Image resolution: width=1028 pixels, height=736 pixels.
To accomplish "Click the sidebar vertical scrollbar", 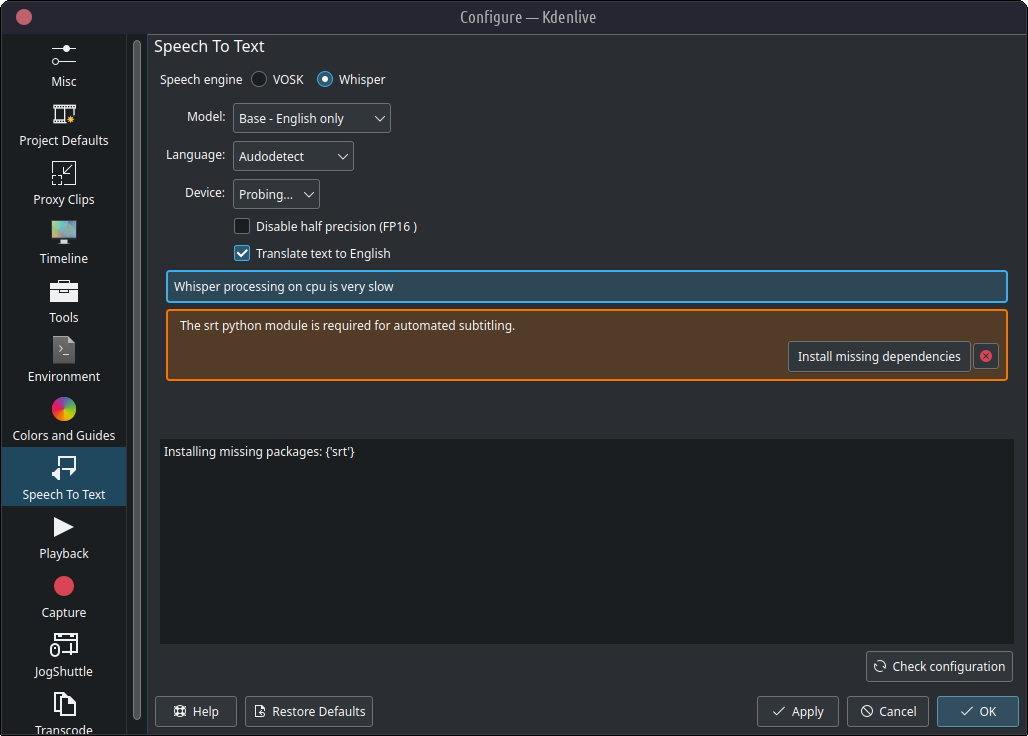I will coord(136,380).
